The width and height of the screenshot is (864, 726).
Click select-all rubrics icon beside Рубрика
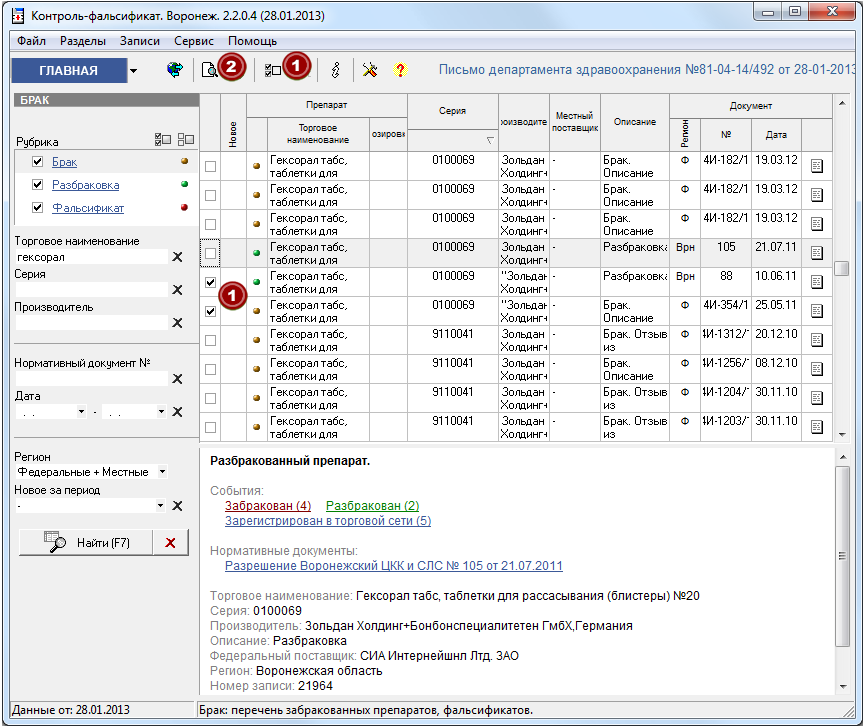[163, 139]
